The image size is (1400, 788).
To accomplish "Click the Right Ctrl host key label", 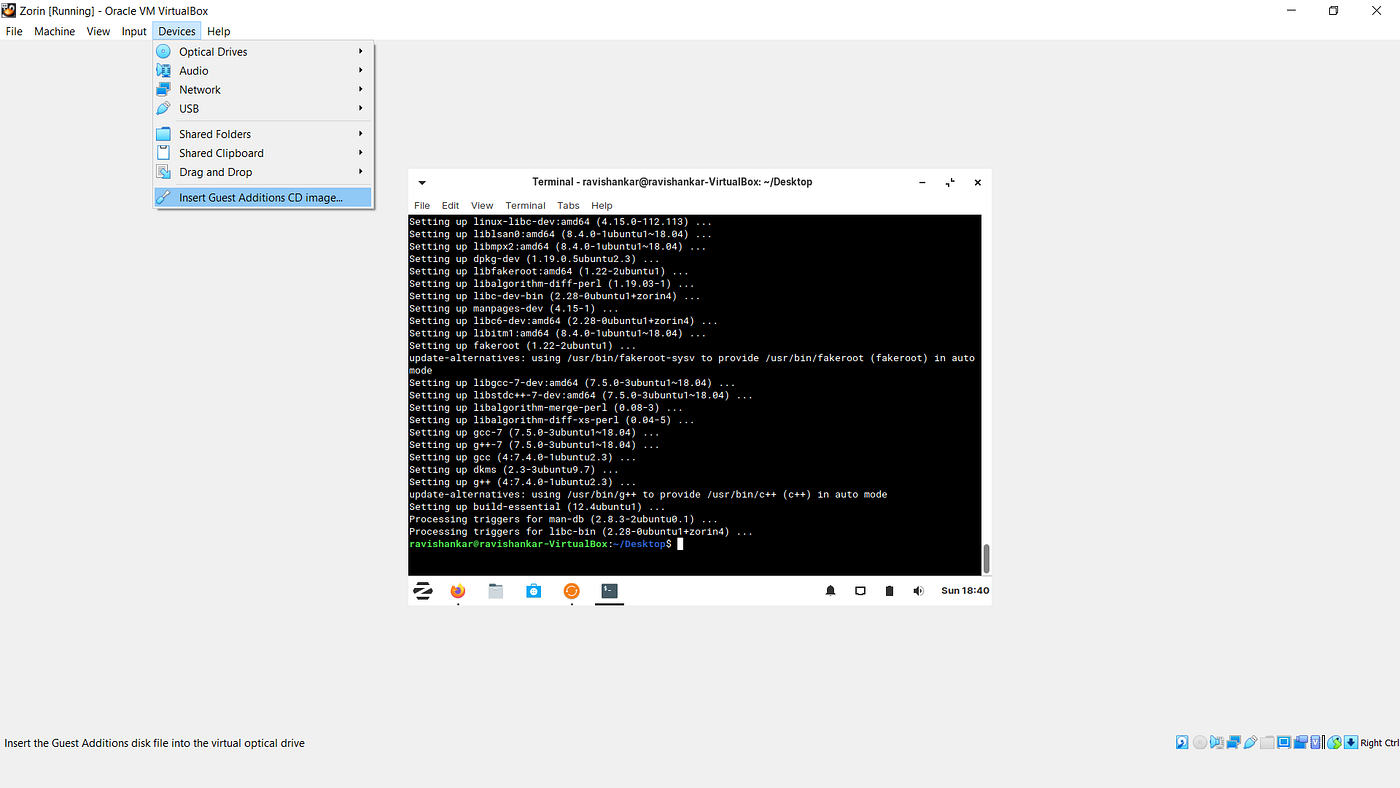I will (1380, 743).
